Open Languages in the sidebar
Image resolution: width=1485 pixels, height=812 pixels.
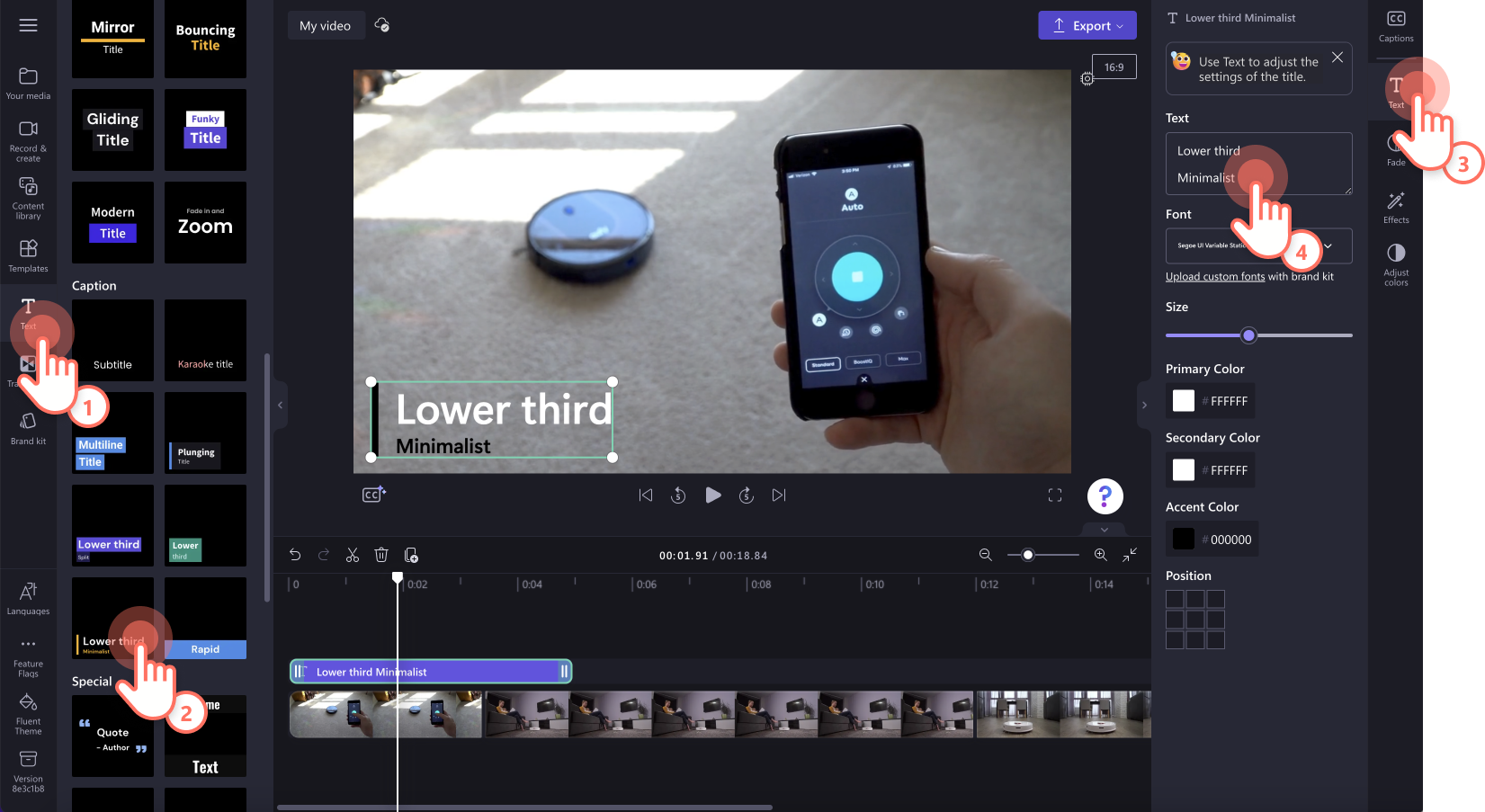coord(28,598)
